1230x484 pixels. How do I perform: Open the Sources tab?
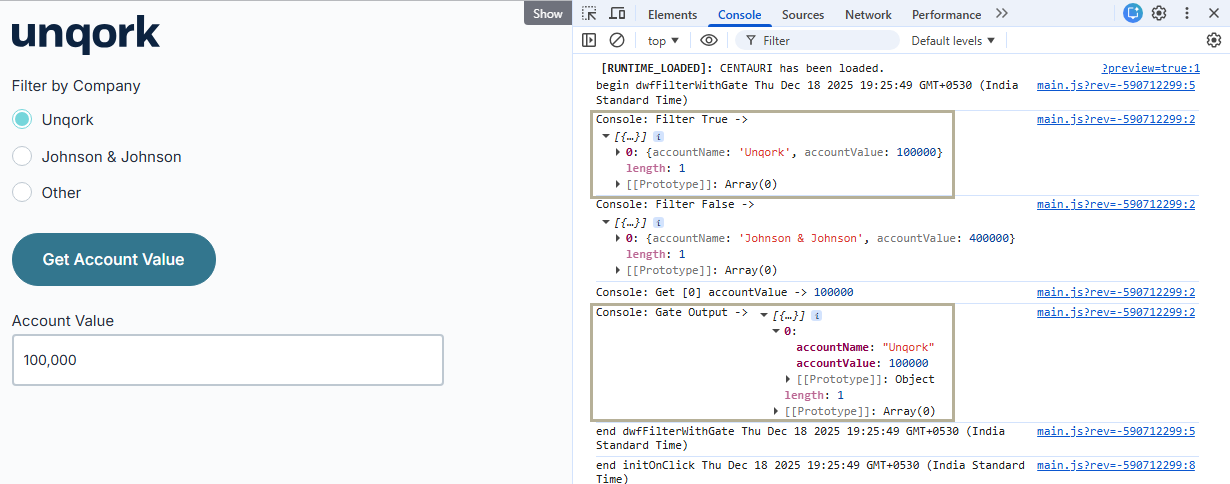803,14
